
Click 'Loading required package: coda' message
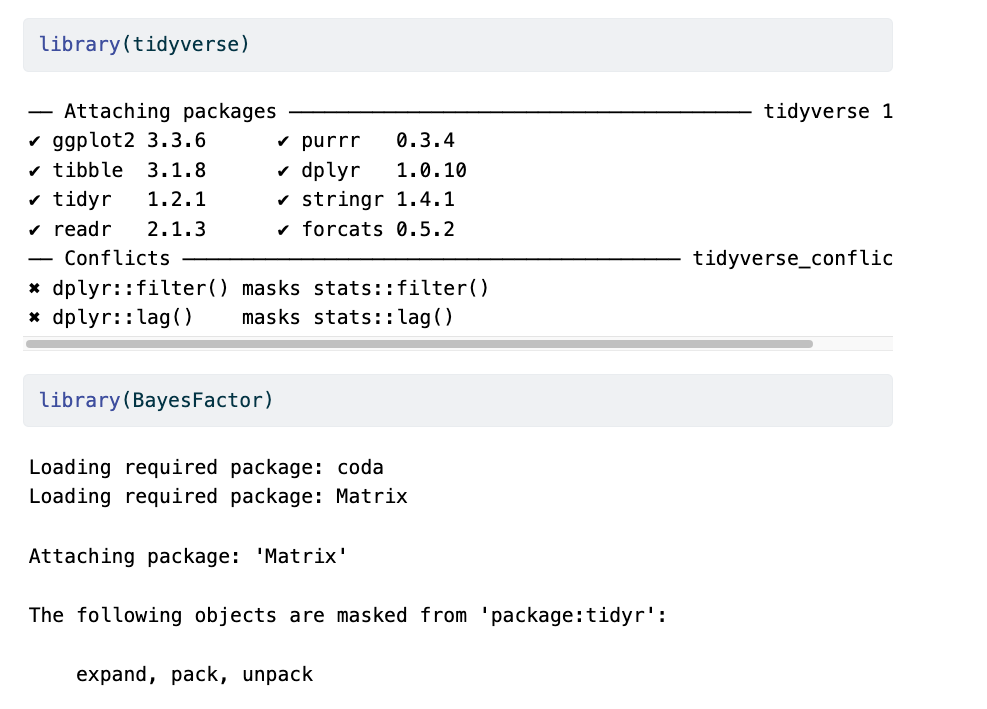(206, 468)
